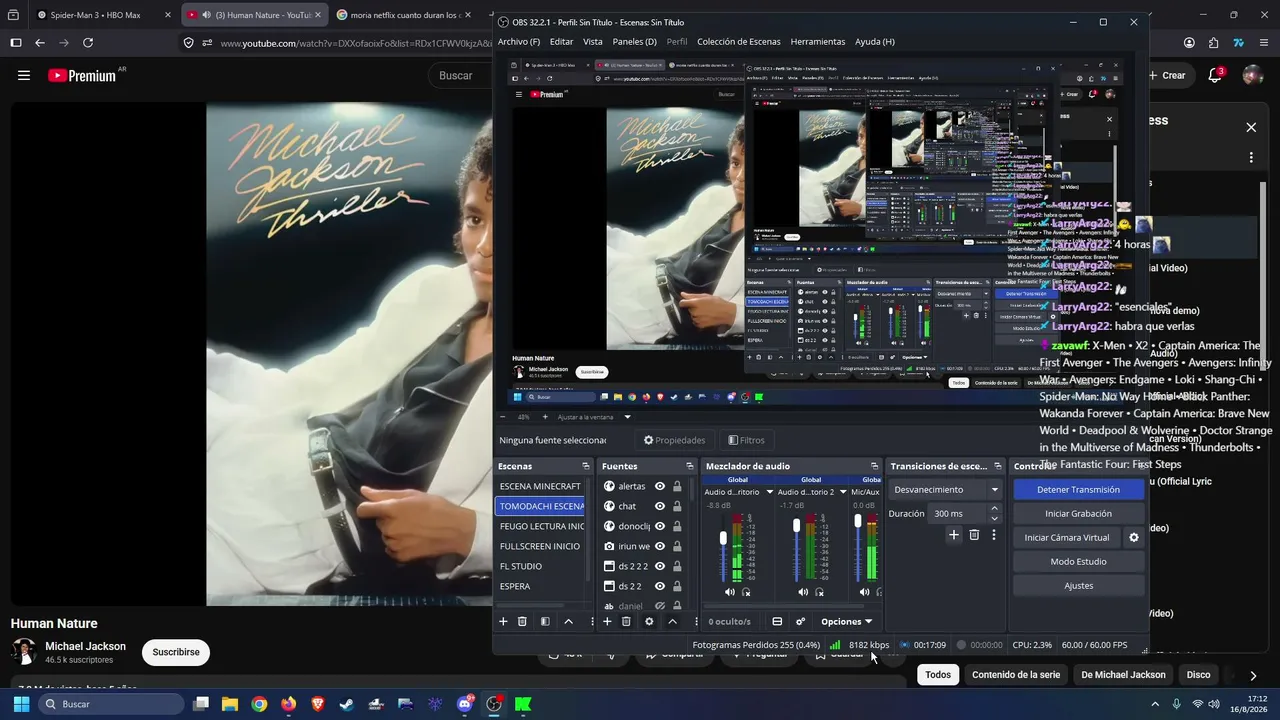Viewport: 1280px width, 720px height.
Task: Move selected scene up in Escenas
Action: click(569, 621)
